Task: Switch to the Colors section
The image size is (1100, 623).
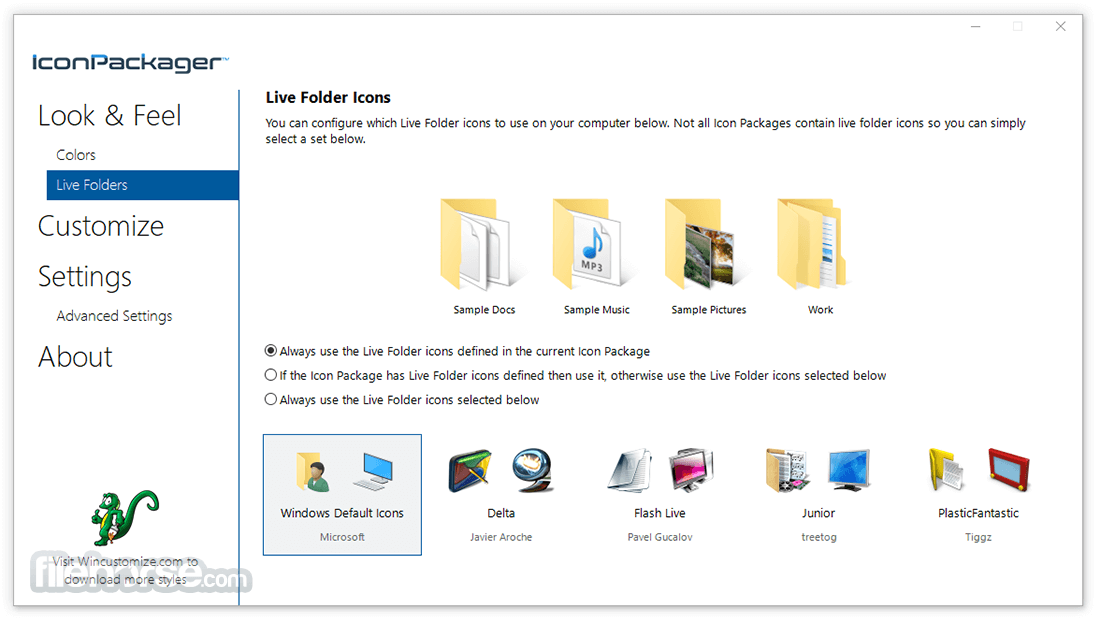Action: point(75,154)
